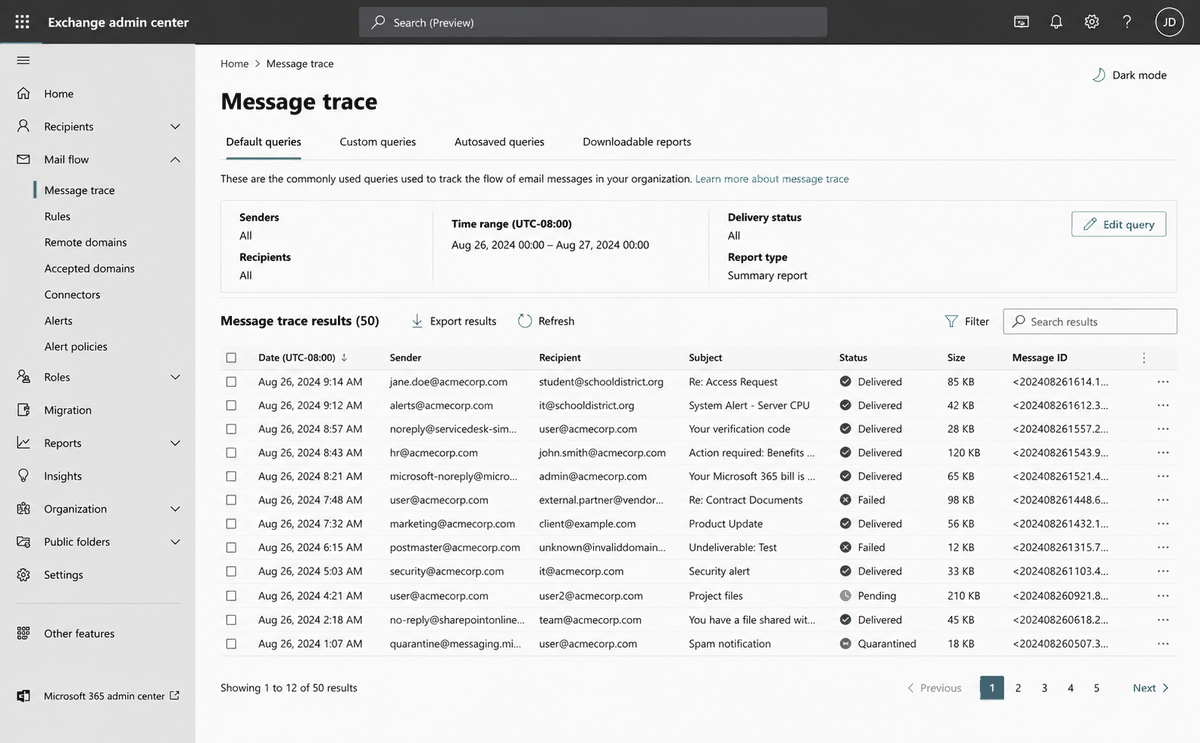Select checkbox for postmaster@acmecorp.com row
Screen dimensions: 1200x743
[232, 548]
